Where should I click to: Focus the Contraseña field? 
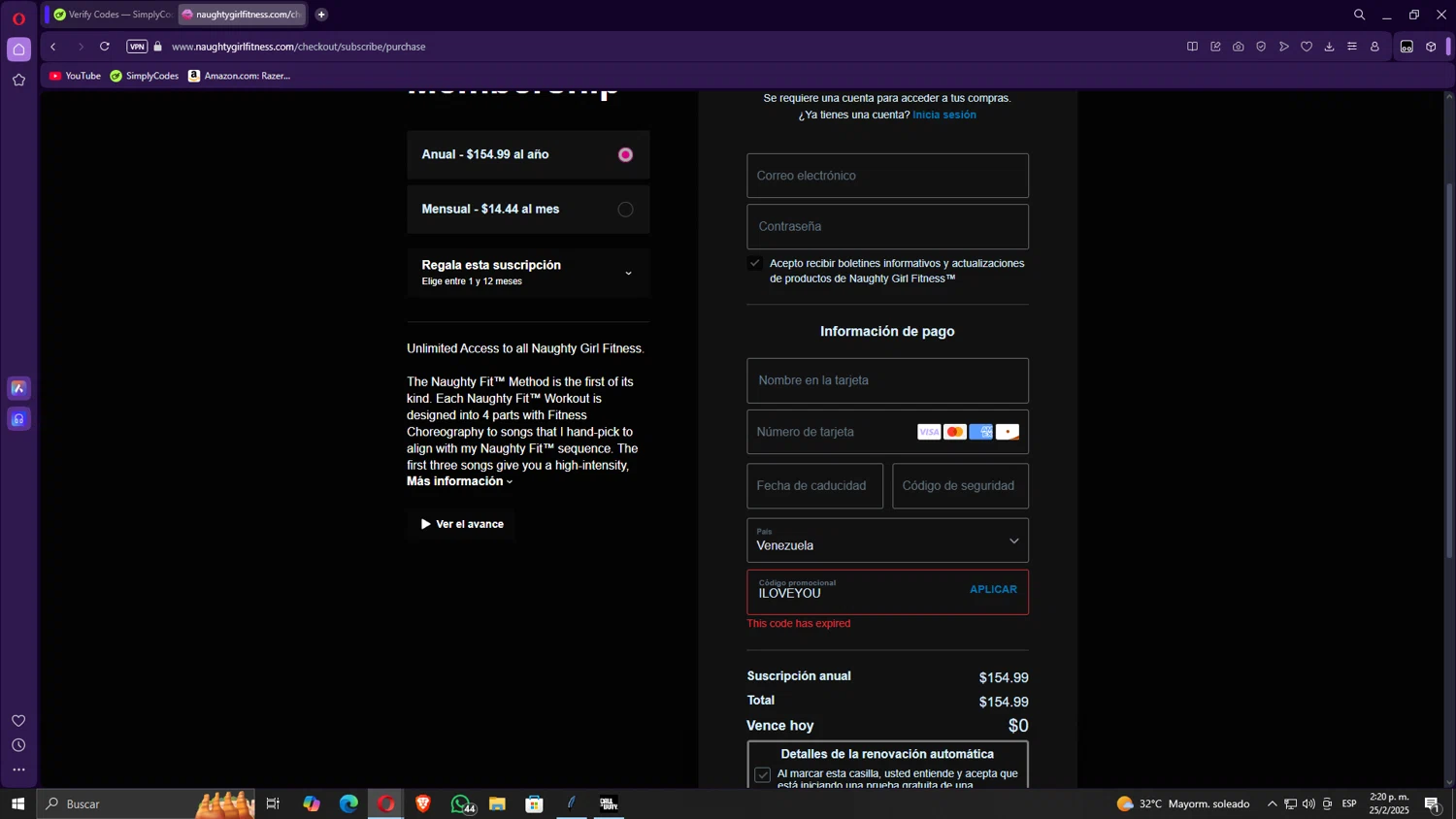[x=887, y=226]
